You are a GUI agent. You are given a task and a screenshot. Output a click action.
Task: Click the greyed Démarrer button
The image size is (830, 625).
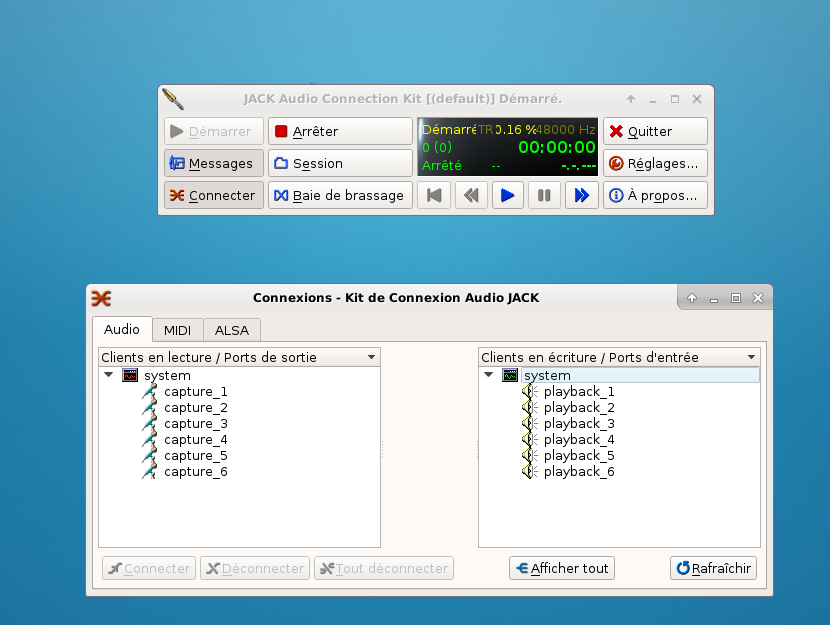(x=213, y=131)
